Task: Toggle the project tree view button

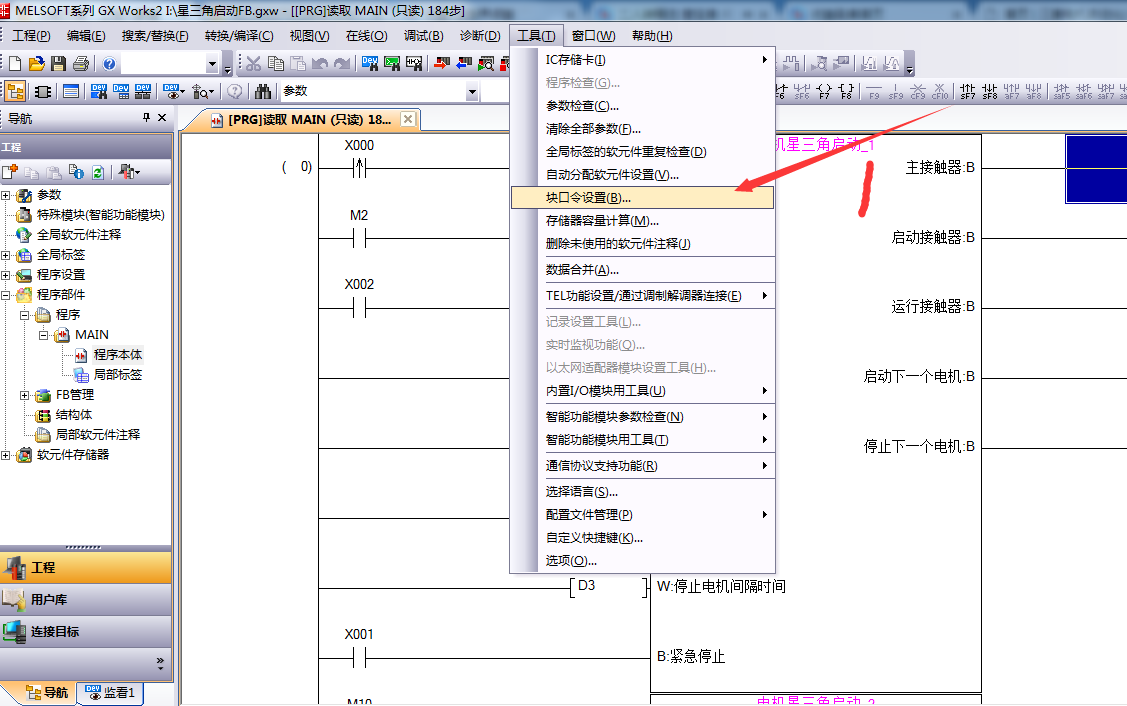Action: pyautogui.click(x=15, y=92)
